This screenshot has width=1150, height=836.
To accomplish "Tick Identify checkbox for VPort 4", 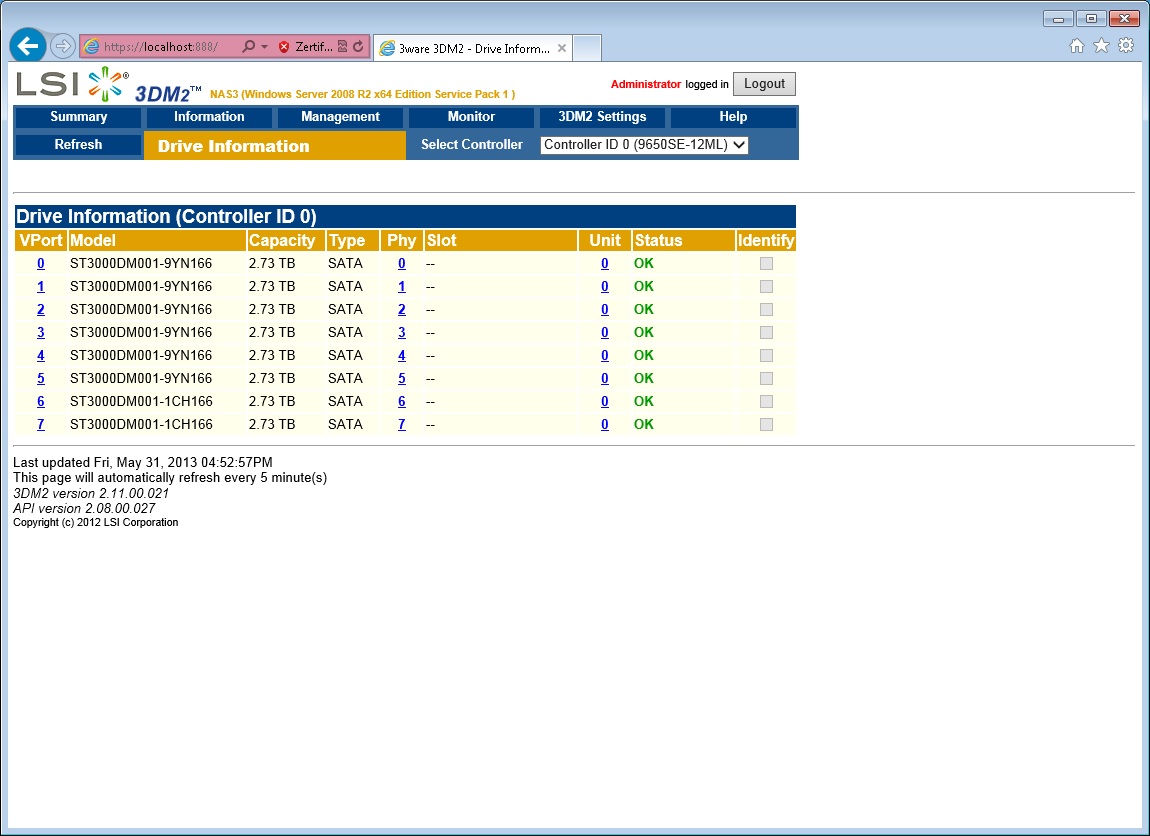I will [766, 355].
